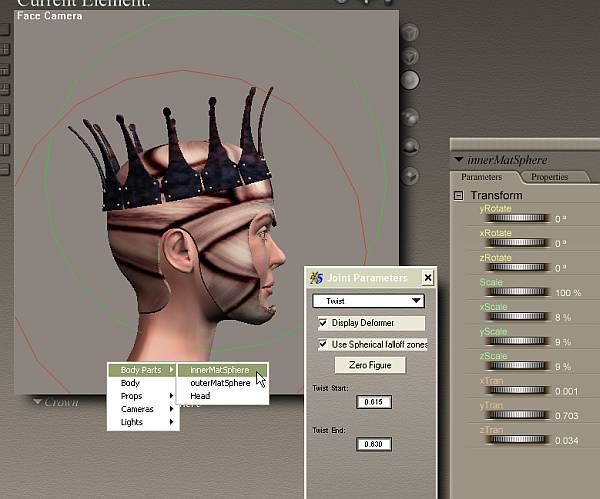Click the top wireframe box display style icon

point(411,32)
